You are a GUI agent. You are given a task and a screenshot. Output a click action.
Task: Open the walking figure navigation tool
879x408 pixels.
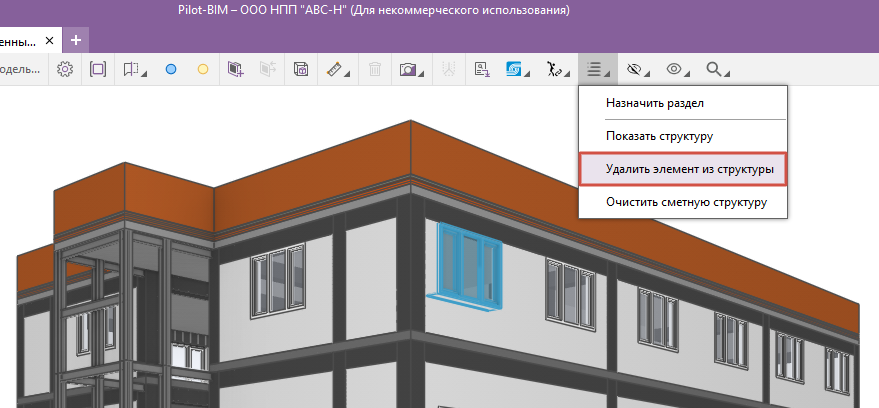557,69
